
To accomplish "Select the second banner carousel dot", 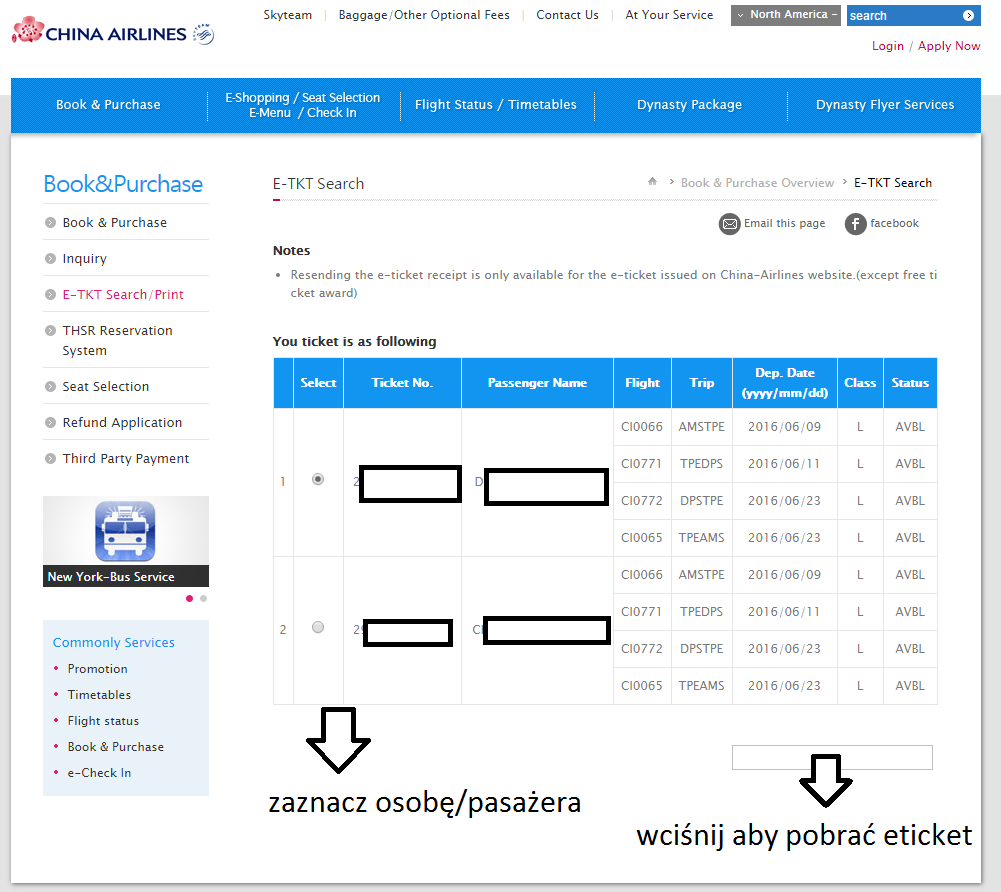I will tap(204, 598).
